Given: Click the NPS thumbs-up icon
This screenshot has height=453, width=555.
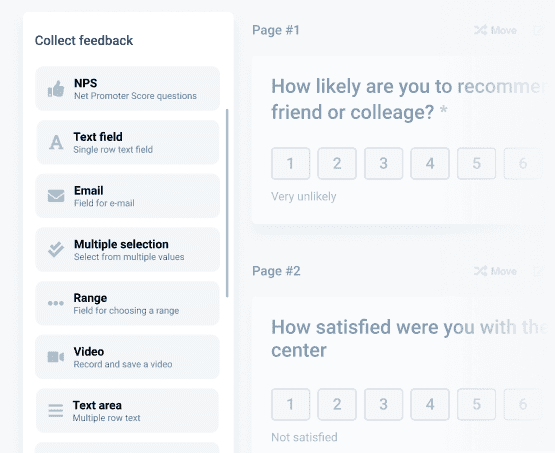Looking at the screenshot, I should (56, 89).
